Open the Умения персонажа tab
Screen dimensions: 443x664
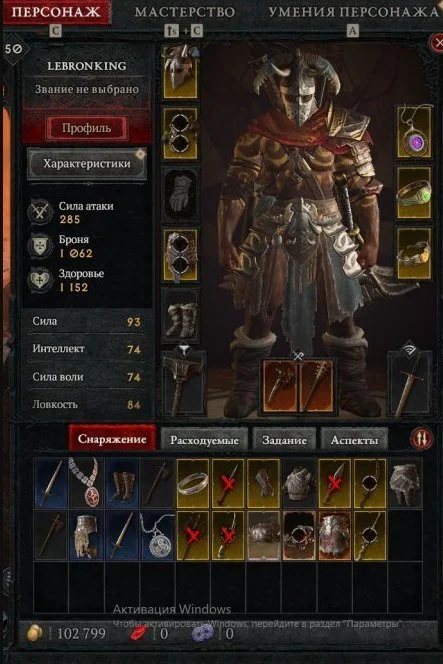point(353,12)
